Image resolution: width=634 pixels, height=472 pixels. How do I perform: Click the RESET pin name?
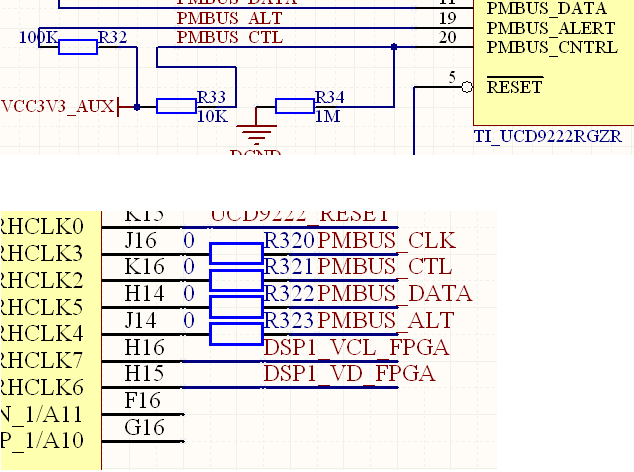pos(514,87)
